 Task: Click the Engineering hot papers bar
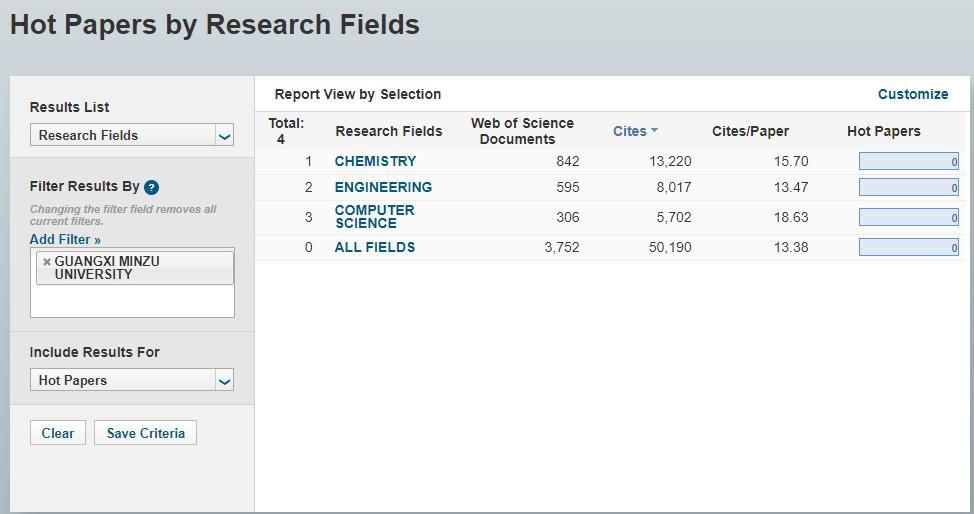[x=908, y=187]
